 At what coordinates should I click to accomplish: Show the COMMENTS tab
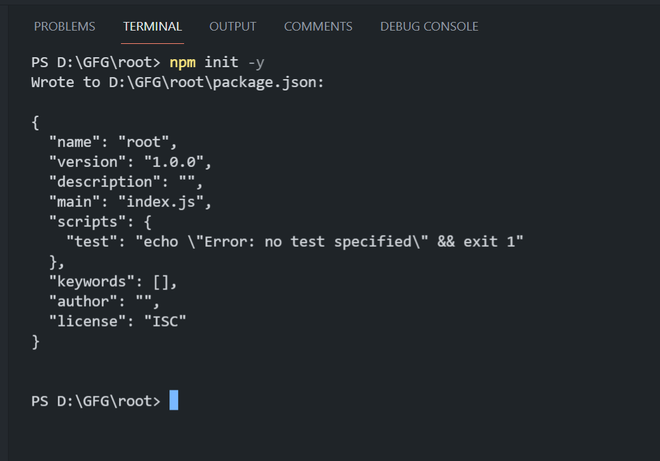pos(318,26)
